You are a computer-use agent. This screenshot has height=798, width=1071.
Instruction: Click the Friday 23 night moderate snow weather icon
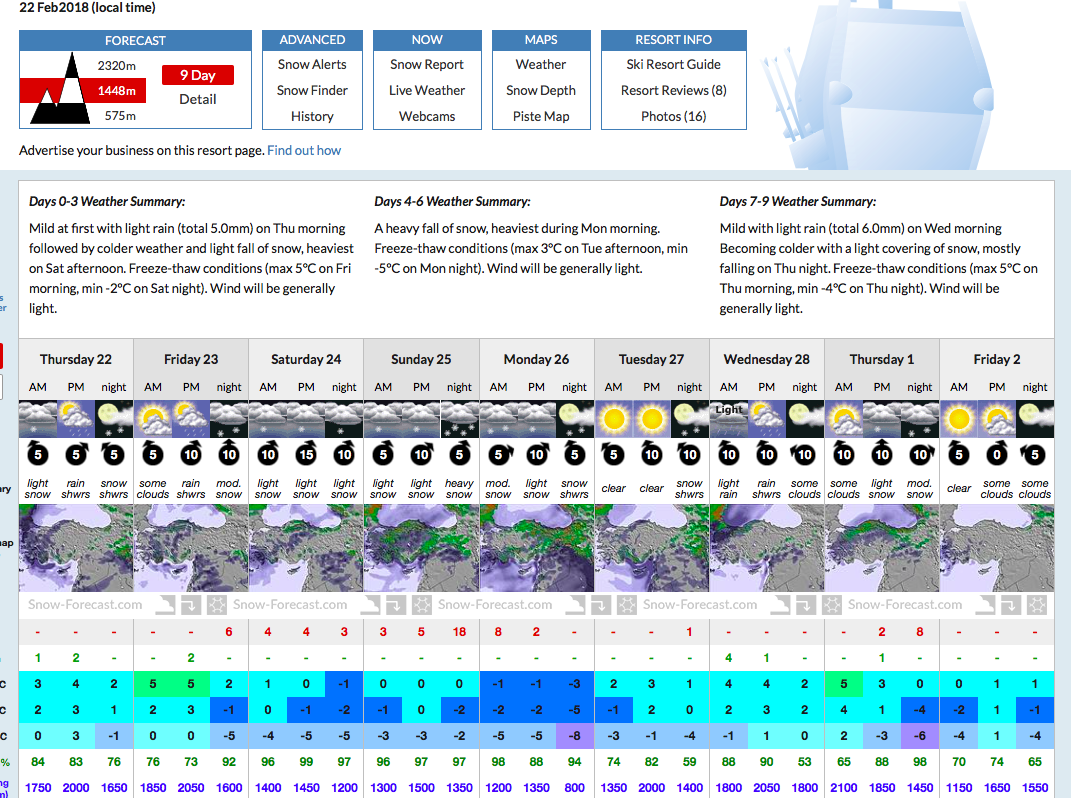(x=229, y=419)
